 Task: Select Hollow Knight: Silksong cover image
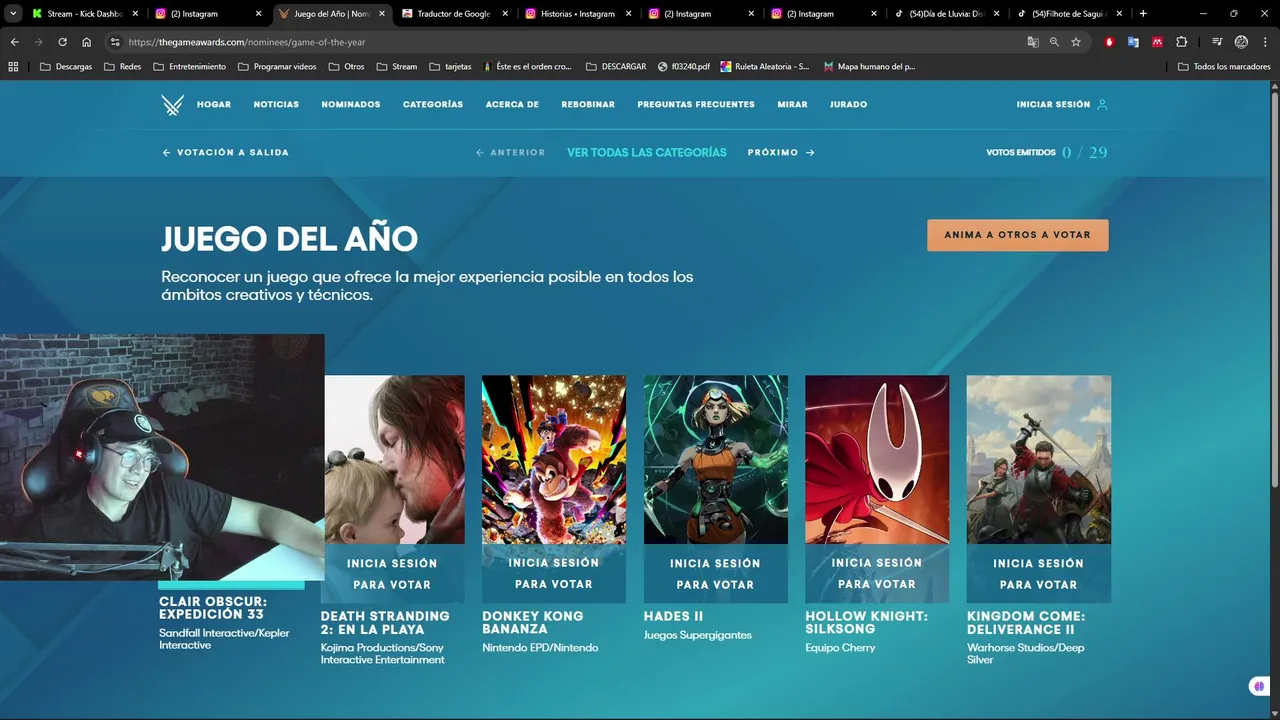point(877,459)
